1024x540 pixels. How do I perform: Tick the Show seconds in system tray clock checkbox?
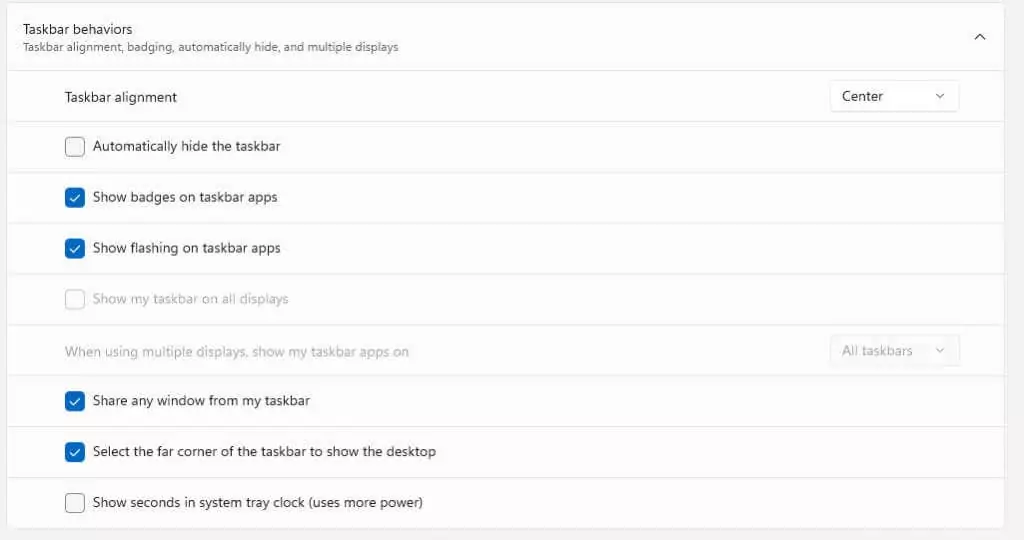tap(74, 503)
